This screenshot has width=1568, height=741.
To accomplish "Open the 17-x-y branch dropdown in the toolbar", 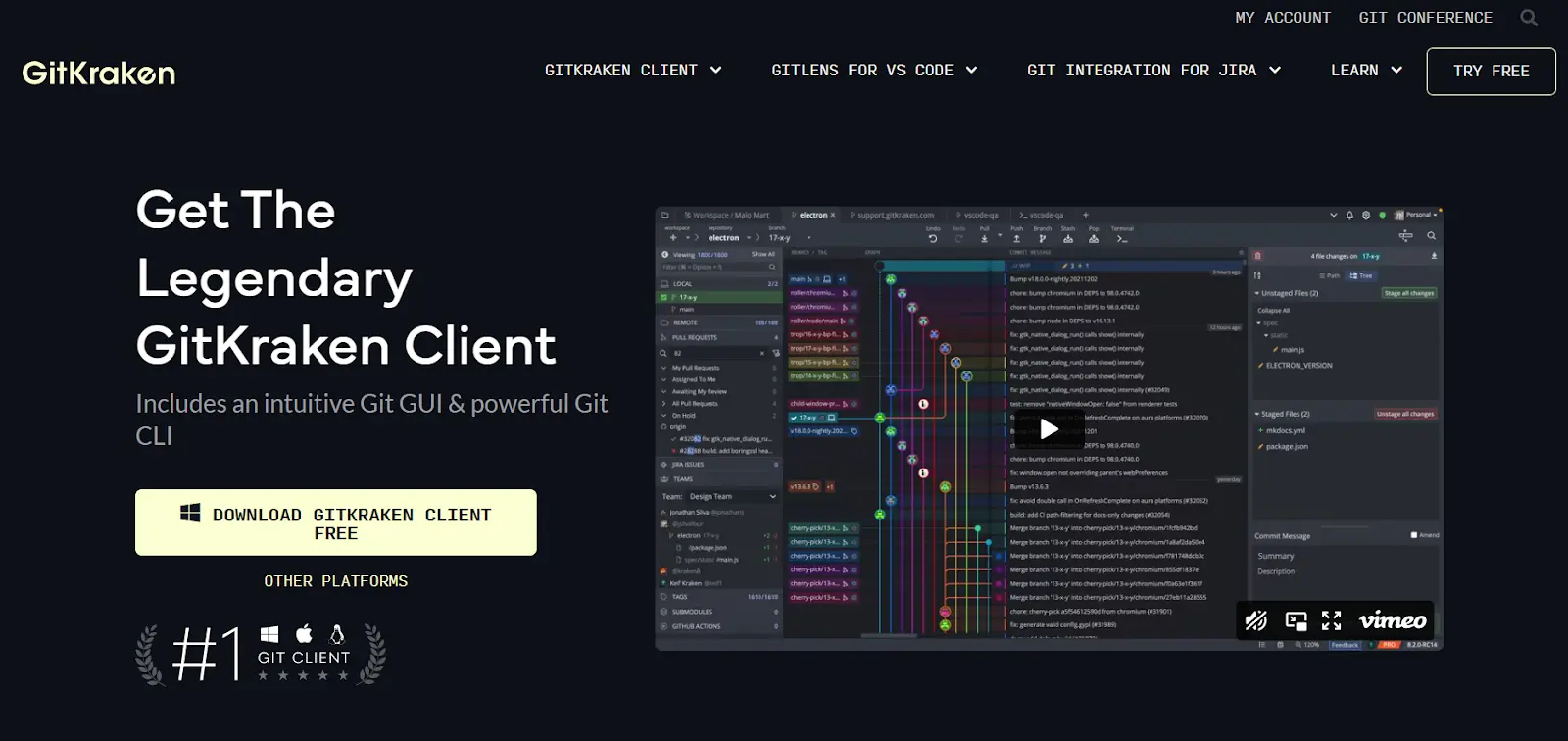I will (x=791, y=237).
